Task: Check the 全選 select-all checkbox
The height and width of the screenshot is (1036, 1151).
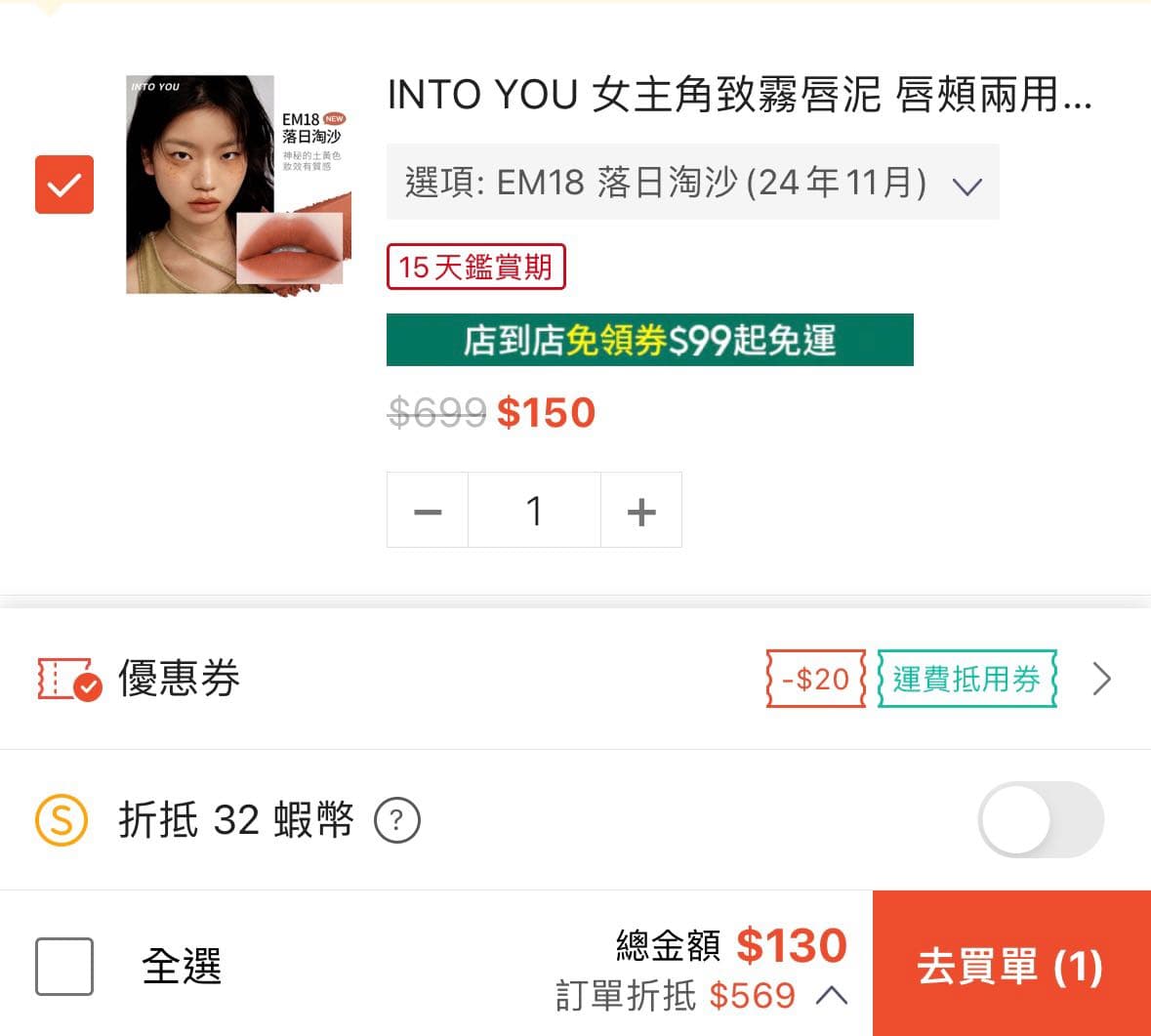Action: click(x=63, y=967)
